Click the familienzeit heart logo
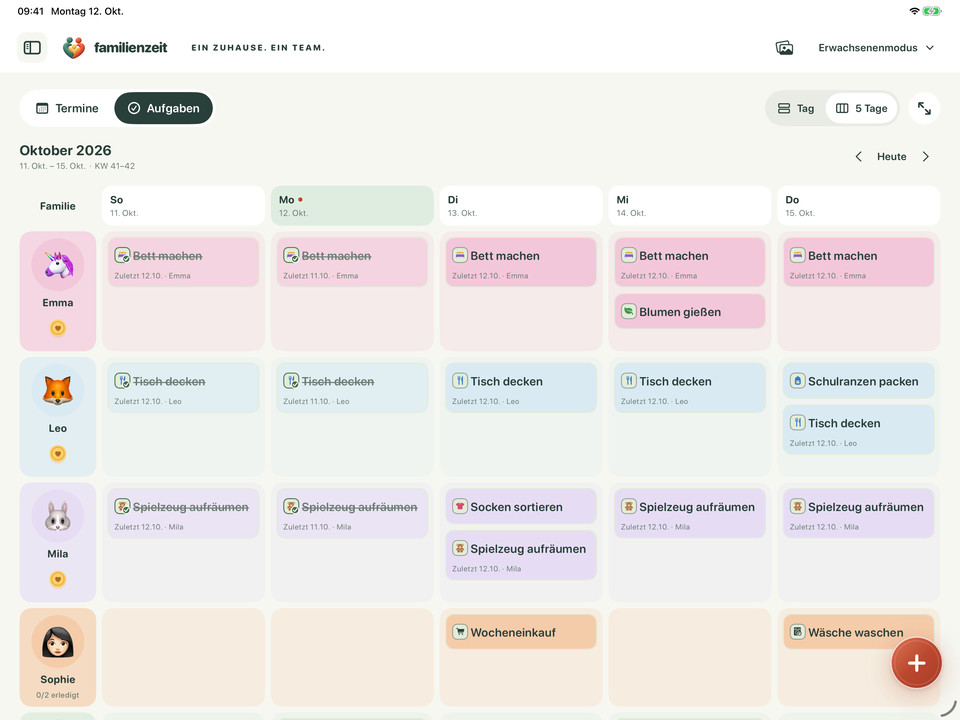Image resolution: width=960 pixels, height=720 pixels. 74,48
